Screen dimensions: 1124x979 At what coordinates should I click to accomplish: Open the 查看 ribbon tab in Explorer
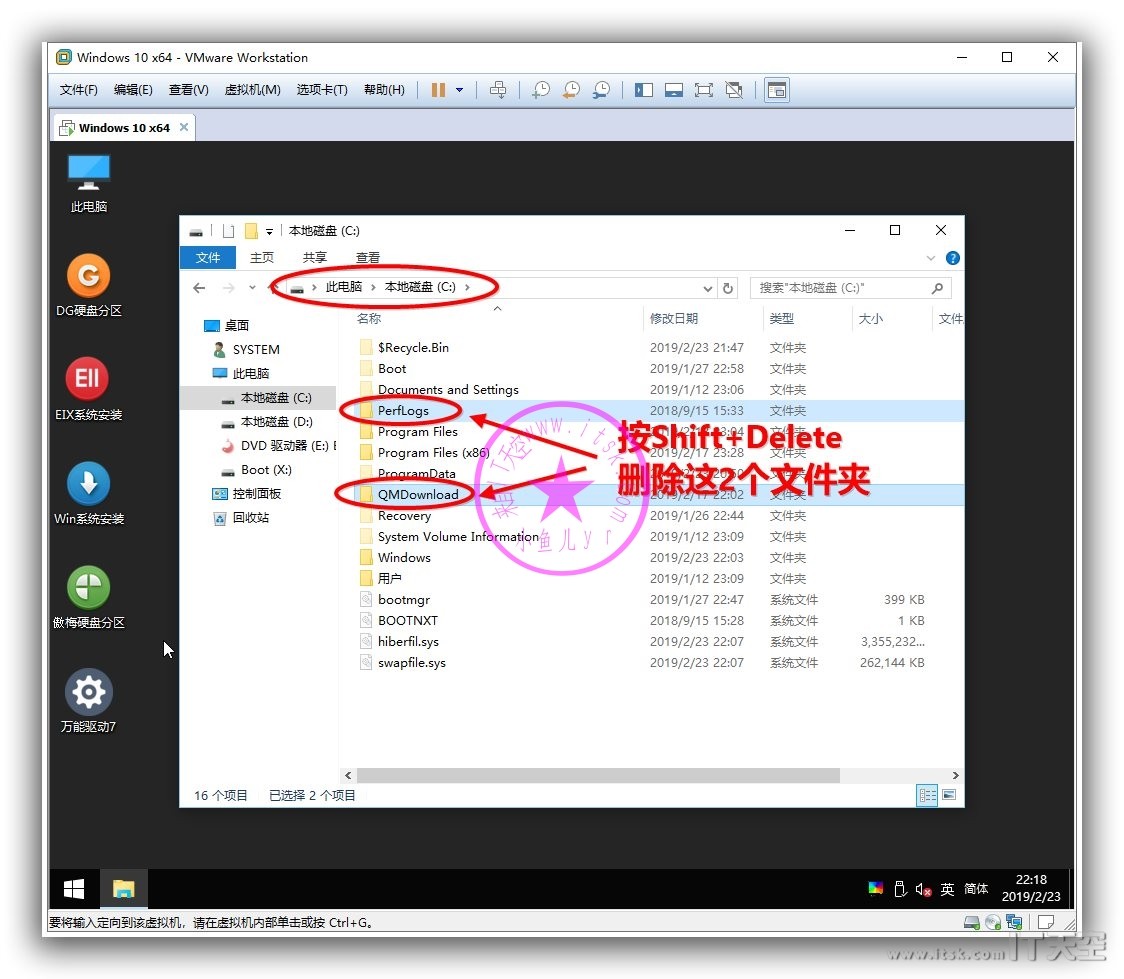(368, 257)
